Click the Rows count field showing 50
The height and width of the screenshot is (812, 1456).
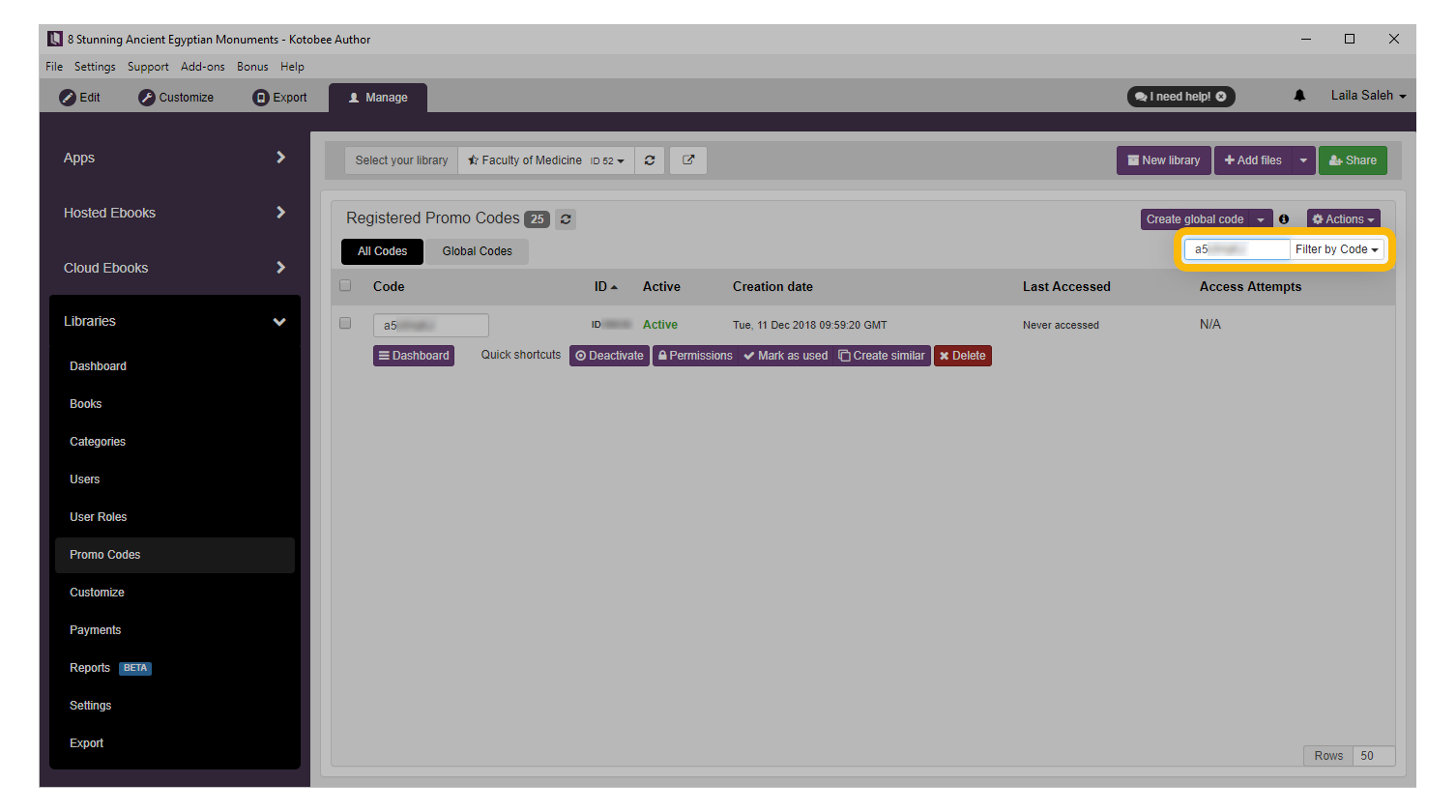click(x=1374, y=756)
